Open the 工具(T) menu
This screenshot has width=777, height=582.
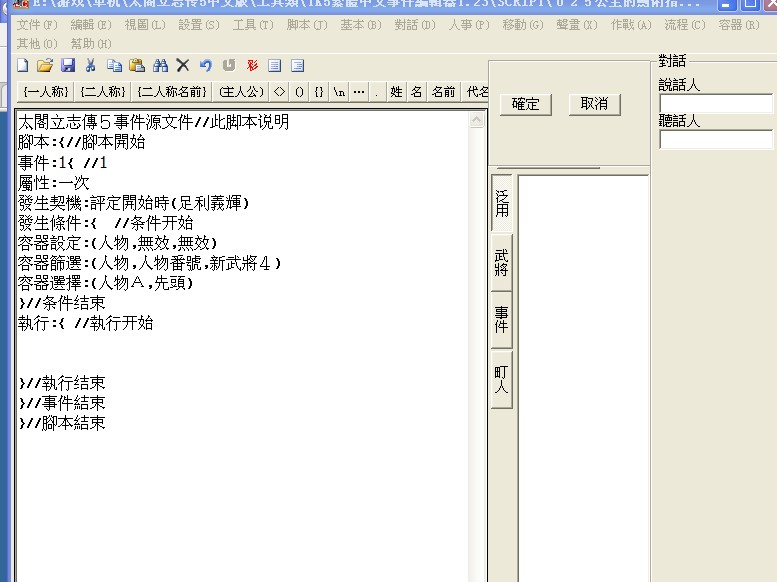[x=253, y=25]
